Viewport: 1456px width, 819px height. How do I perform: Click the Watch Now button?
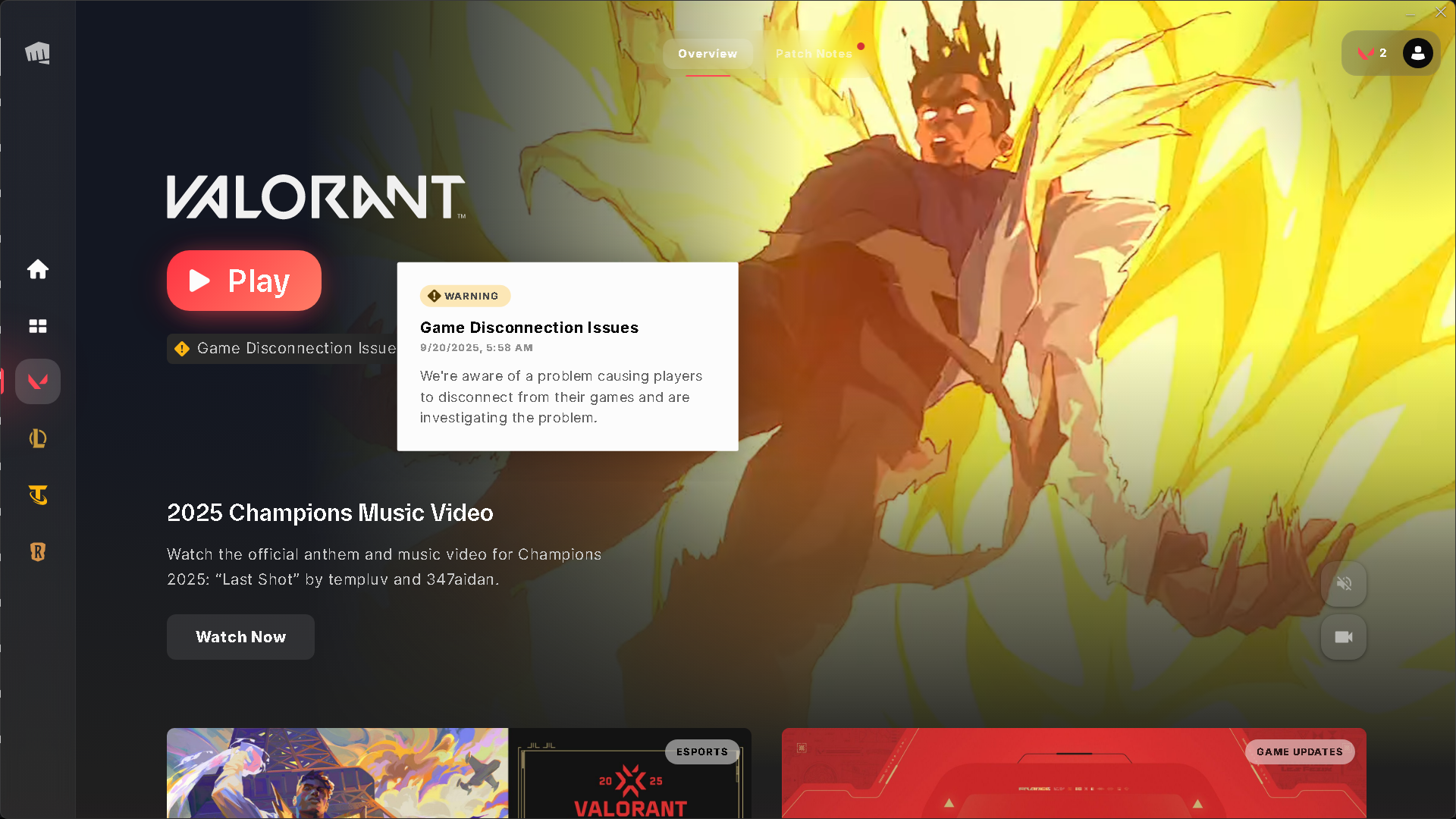(240, 637)
